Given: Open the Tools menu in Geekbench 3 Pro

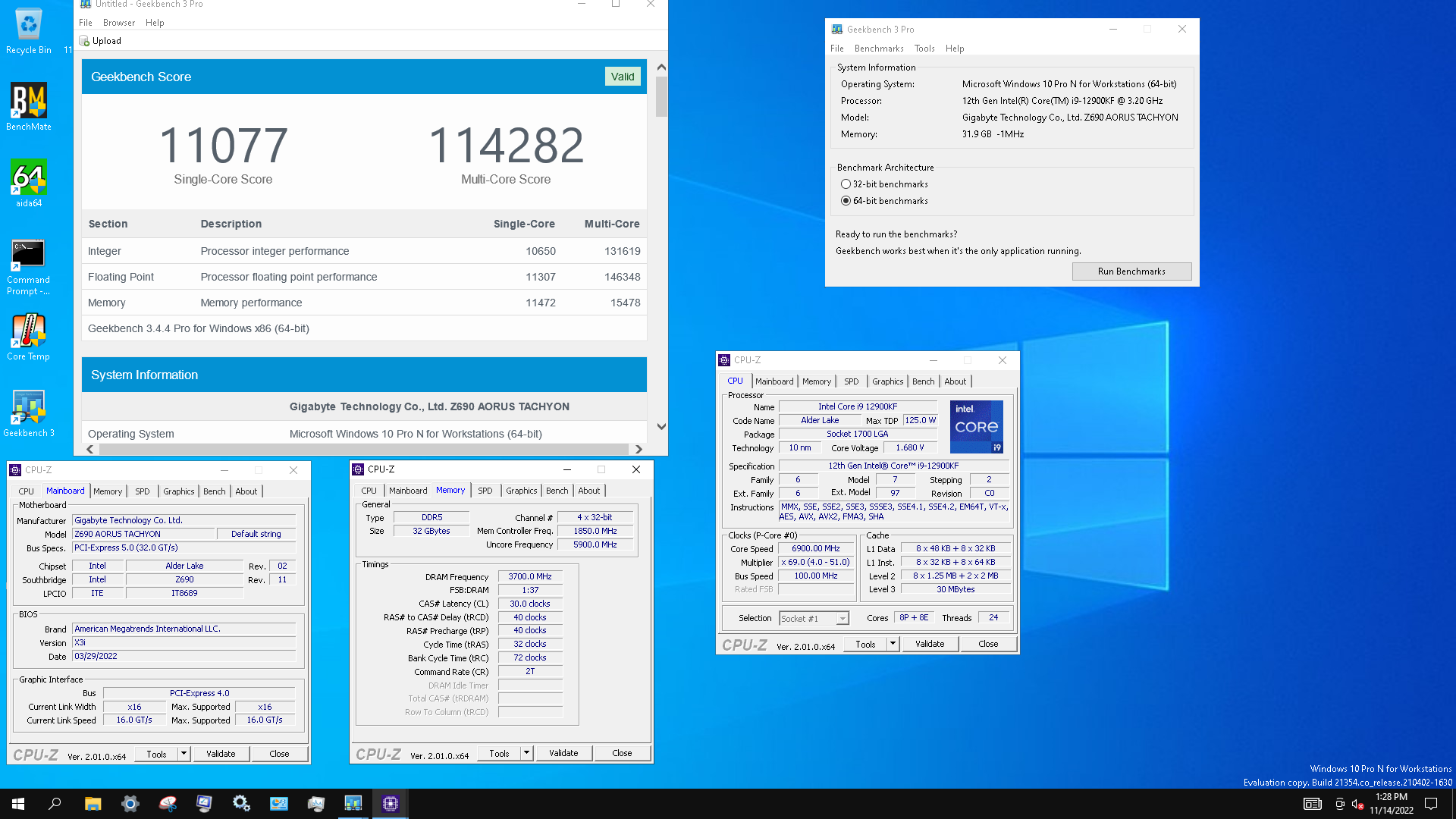Looking at the screenshot, I should pyautogui.click(x=924, y=49).
